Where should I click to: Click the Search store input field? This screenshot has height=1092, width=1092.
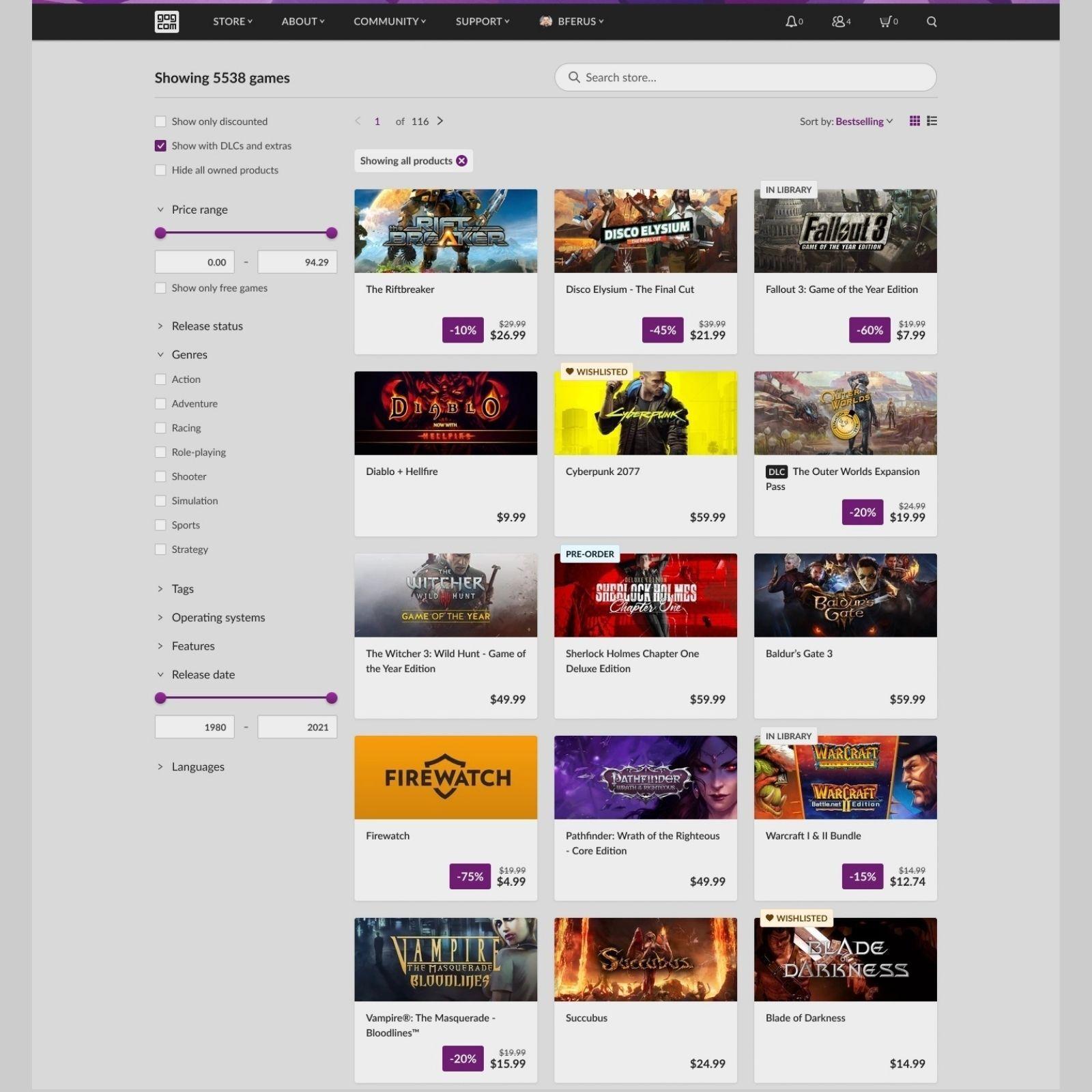pos(745,77)
